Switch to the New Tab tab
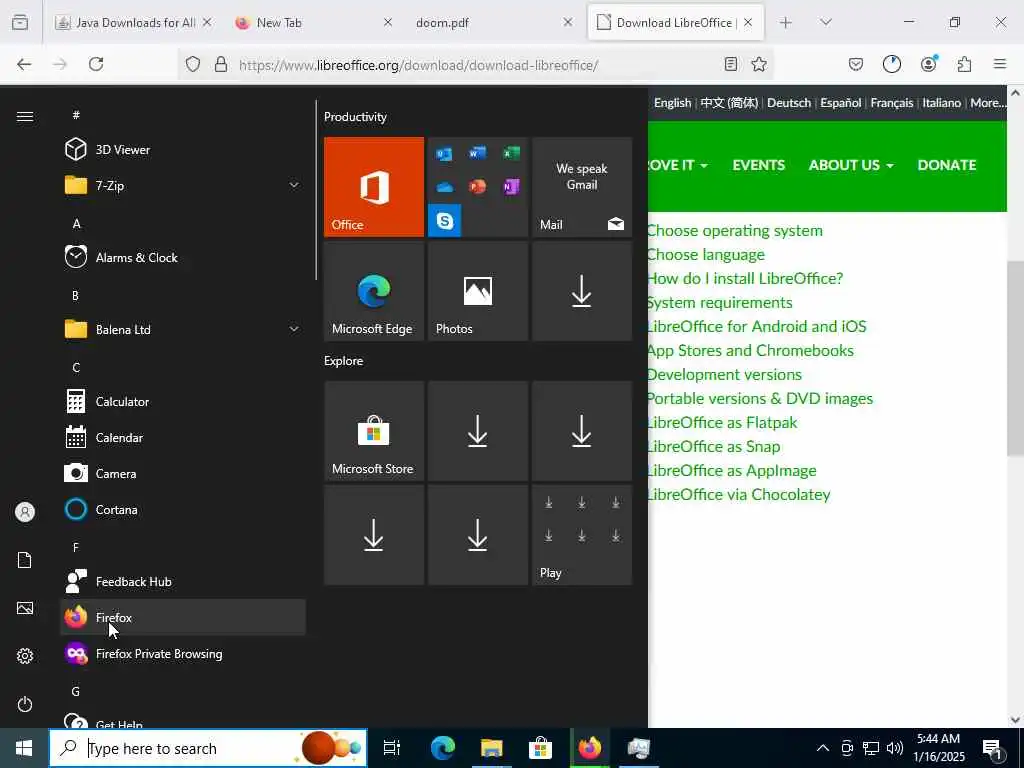 [313, 22]
